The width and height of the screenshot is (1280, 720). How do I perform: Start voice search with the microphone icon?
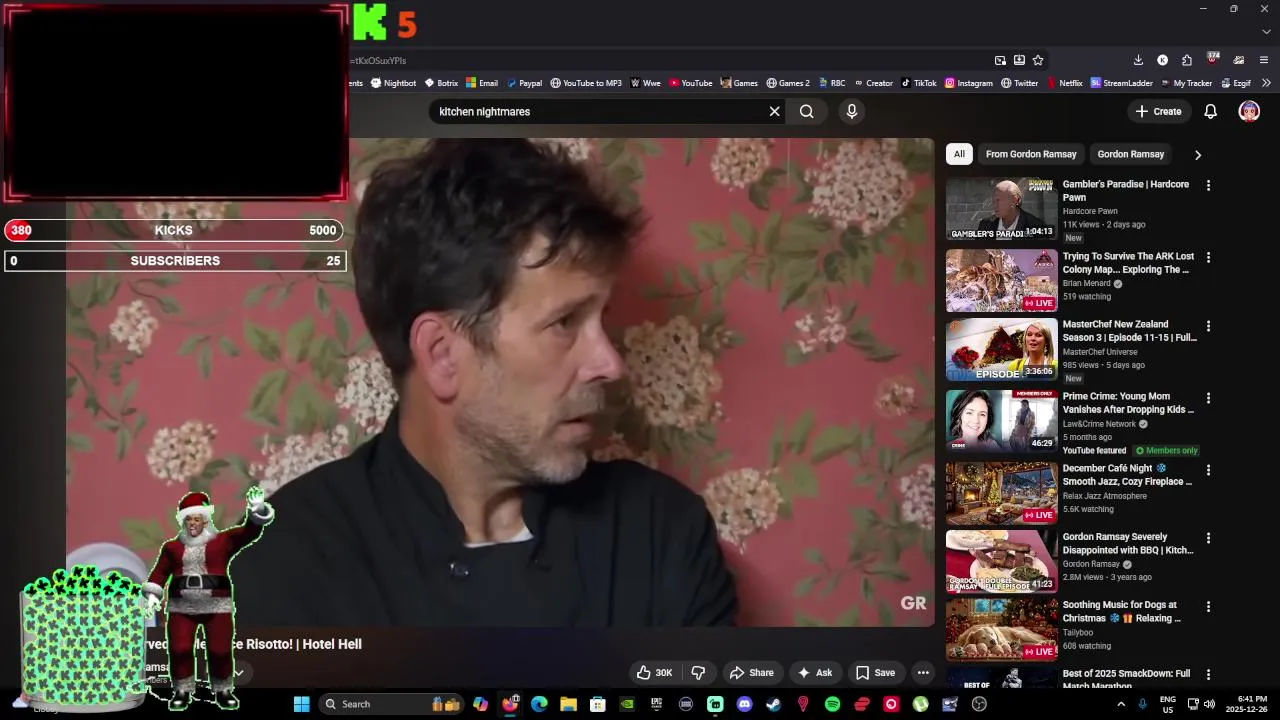pos(852,111)
